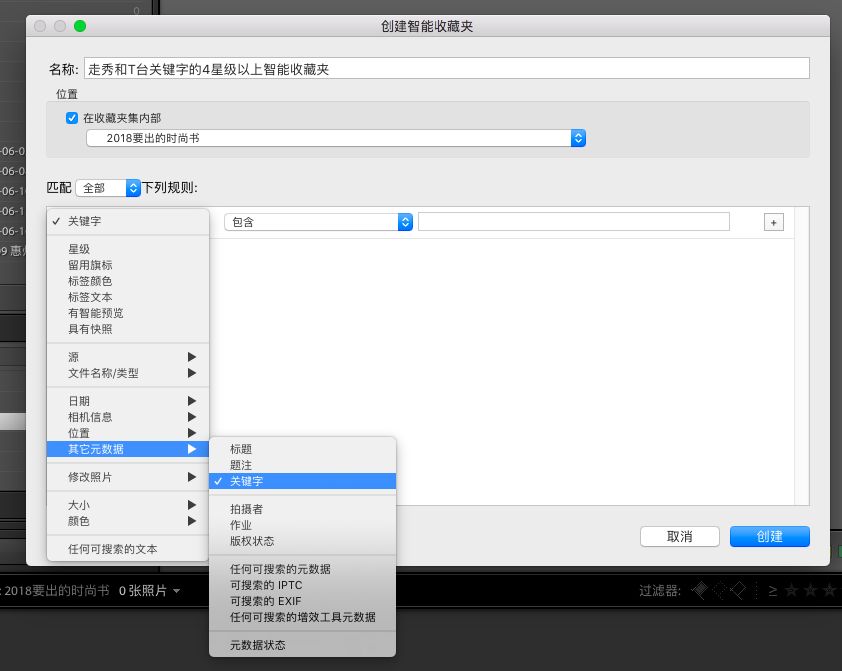Open the 包含 condition dropdown
Image resolution: width=842 pixels, height=671 pixels.
(318, 222)
